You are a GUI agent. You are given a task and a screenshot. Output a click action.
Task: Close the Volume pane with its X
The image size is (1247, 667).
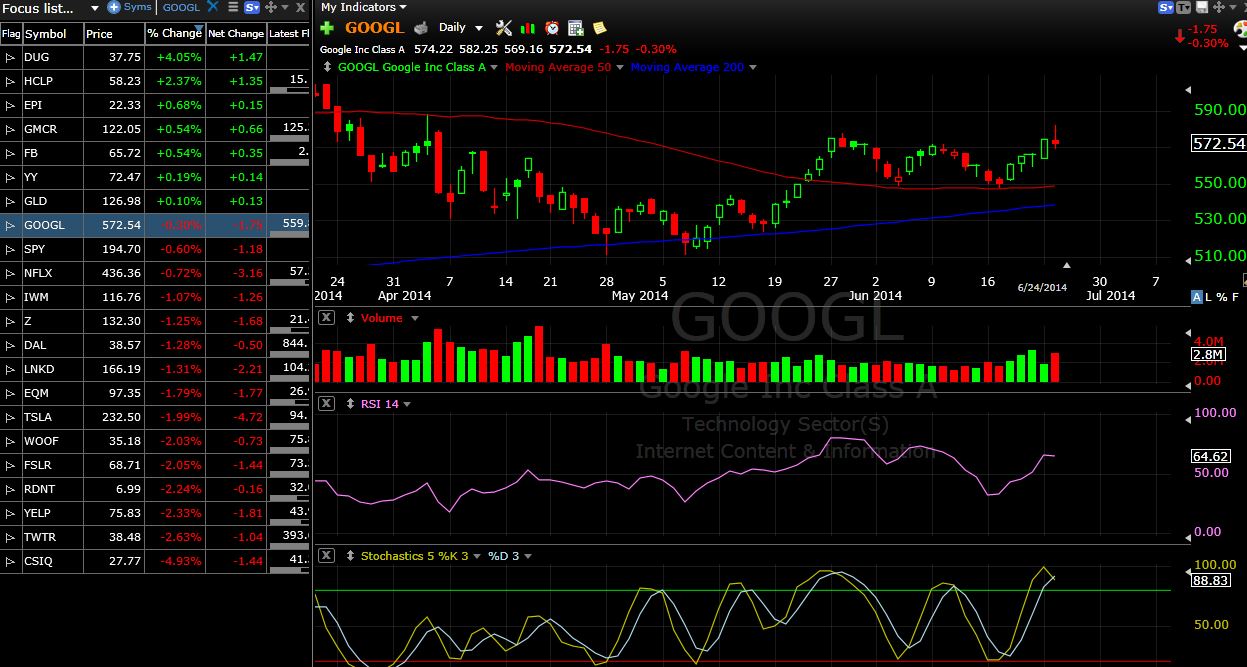(x=326, y=318)
